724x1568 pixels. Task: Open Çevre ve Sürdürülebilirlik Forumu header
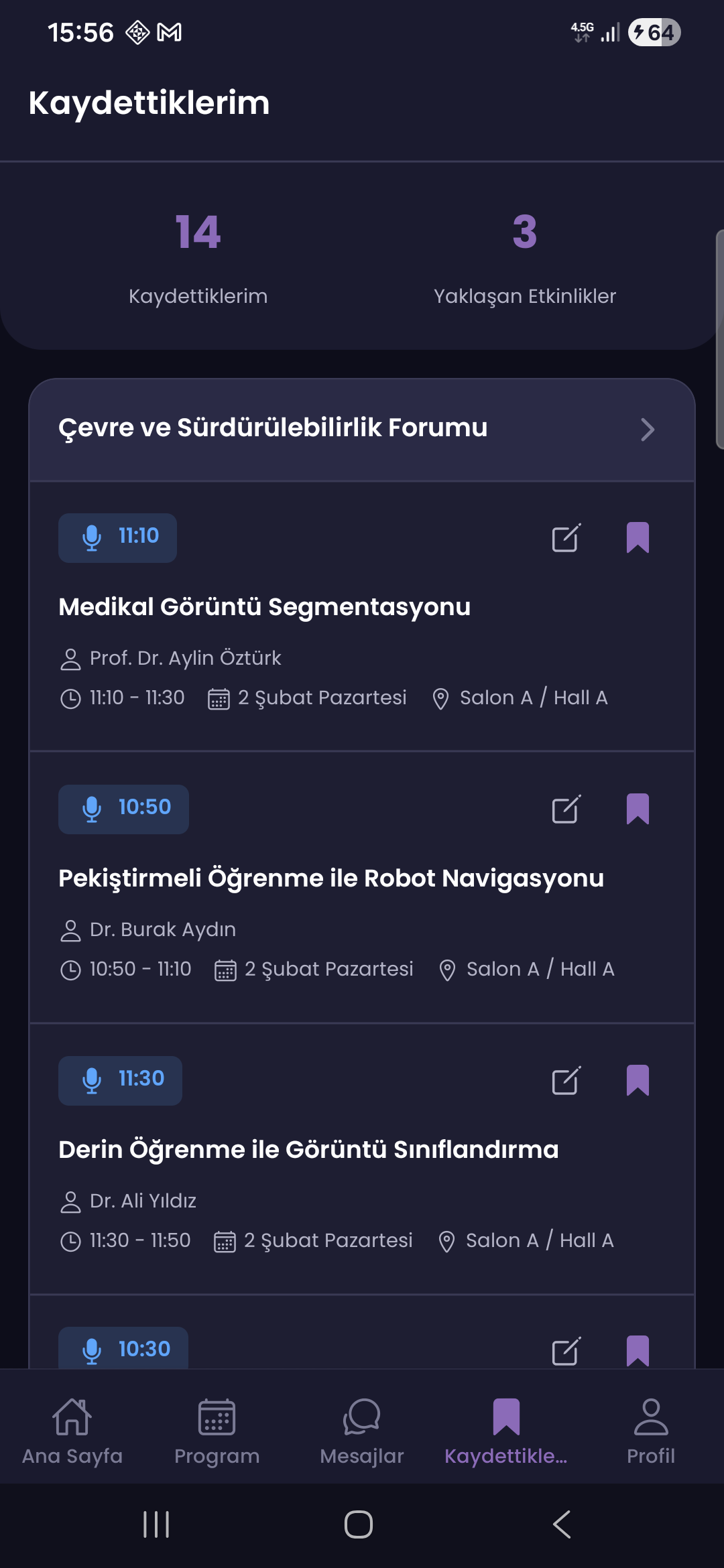point(273,428)
